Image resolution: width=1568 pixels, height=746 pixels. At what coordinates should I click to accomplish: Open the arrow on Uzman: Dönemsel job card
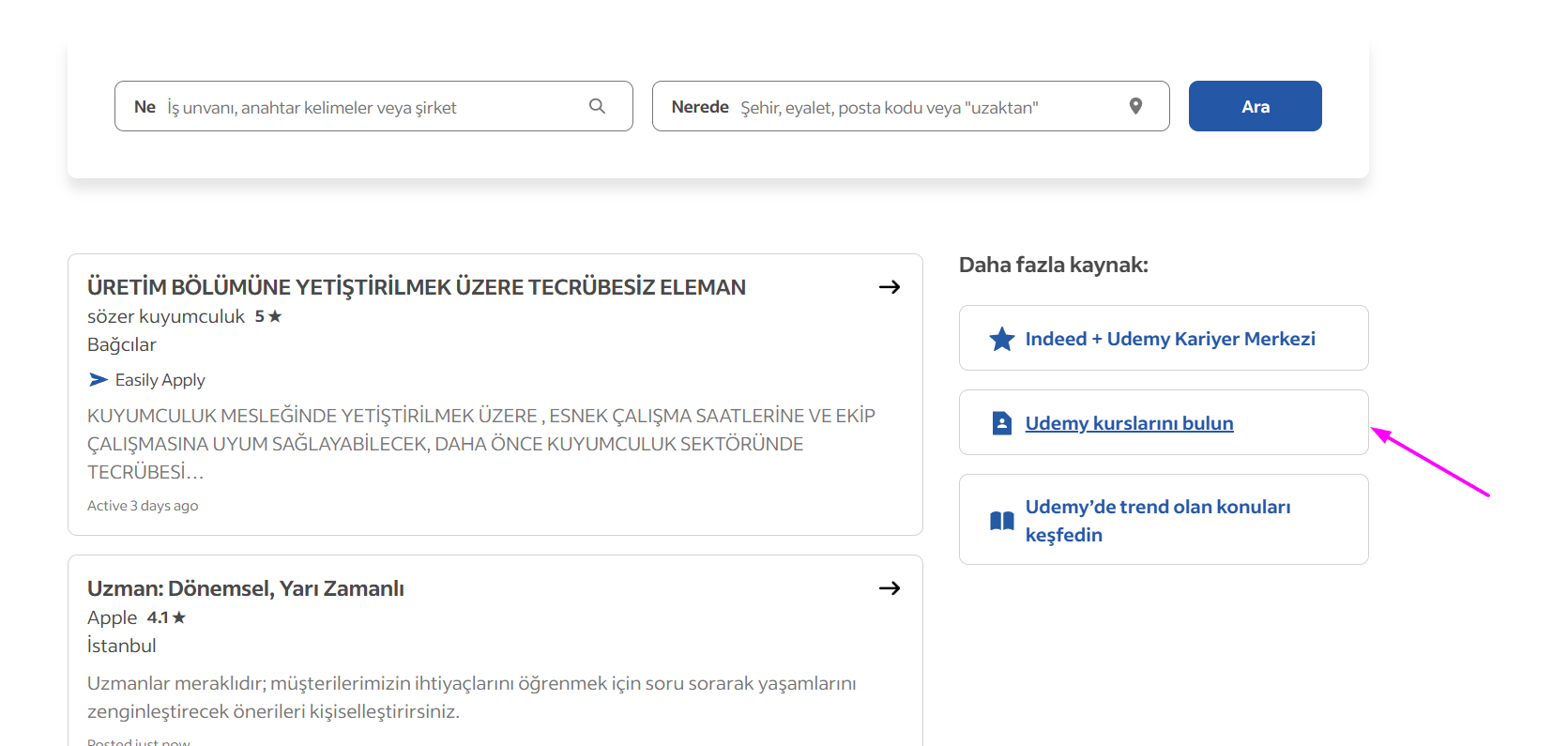point(890,588)
